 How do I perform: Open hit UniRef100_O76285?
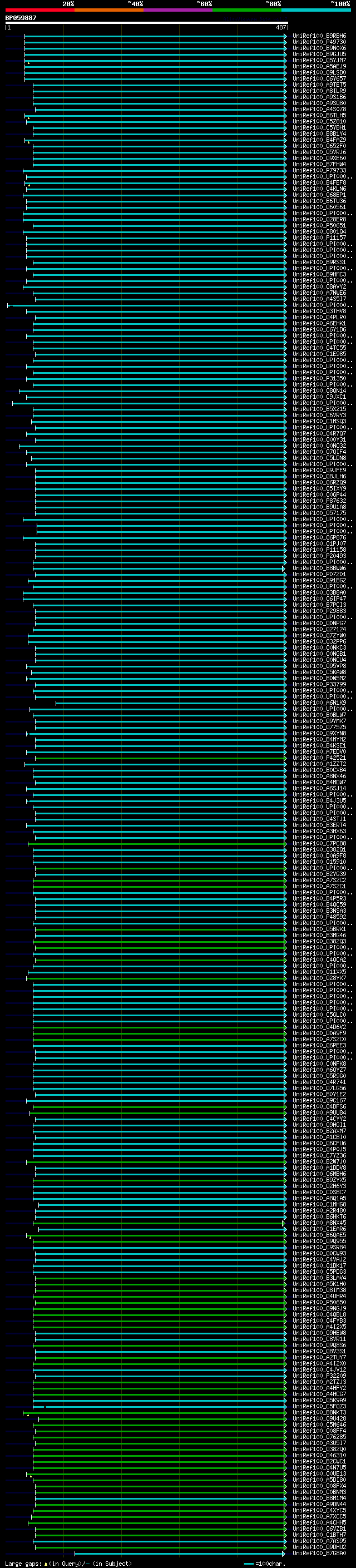coord(319,1437)
